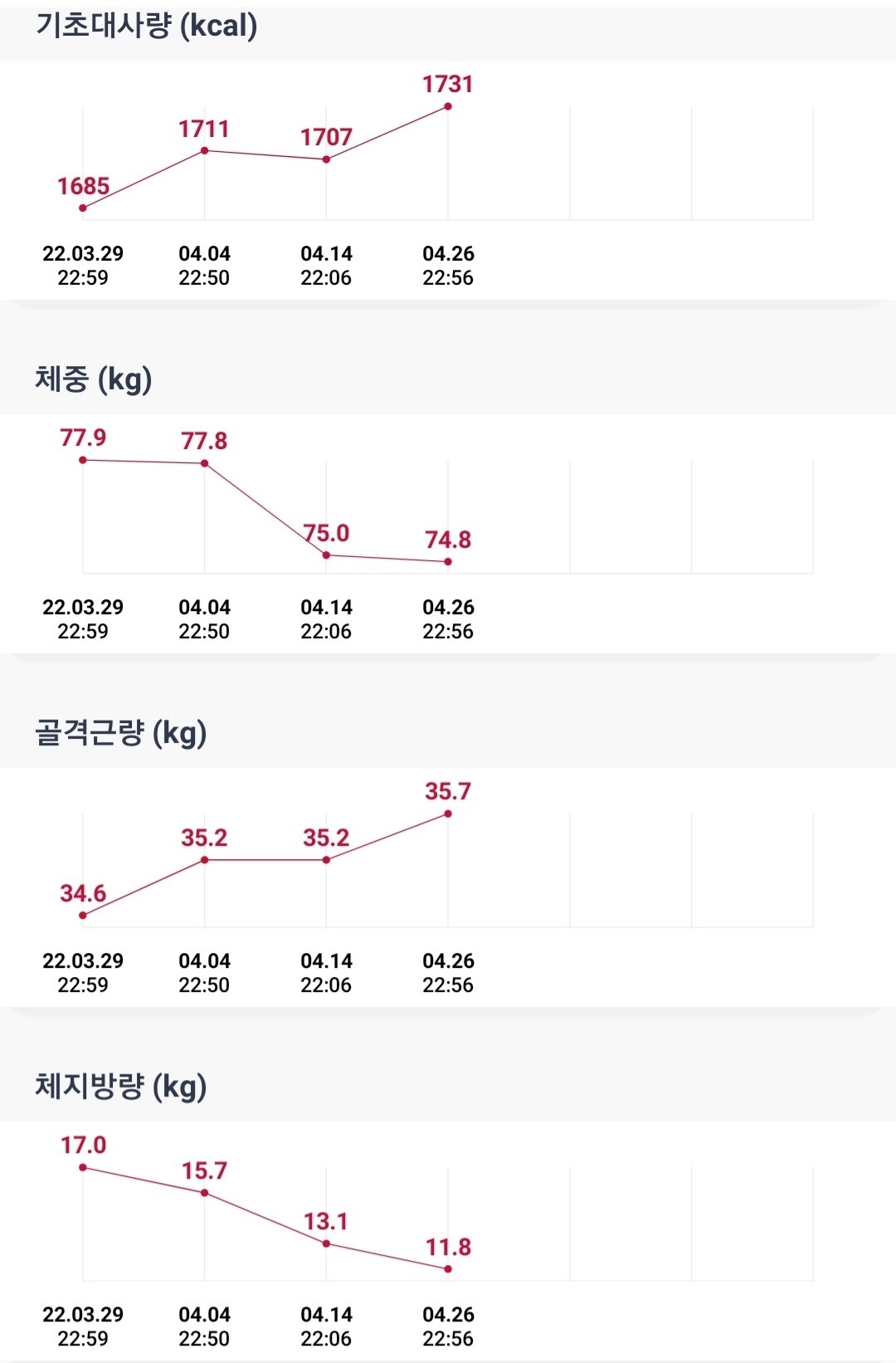The image size is (896, 1363).
Task: Tap the 11.8 kg body fat point
Action: coord(448,1268)
